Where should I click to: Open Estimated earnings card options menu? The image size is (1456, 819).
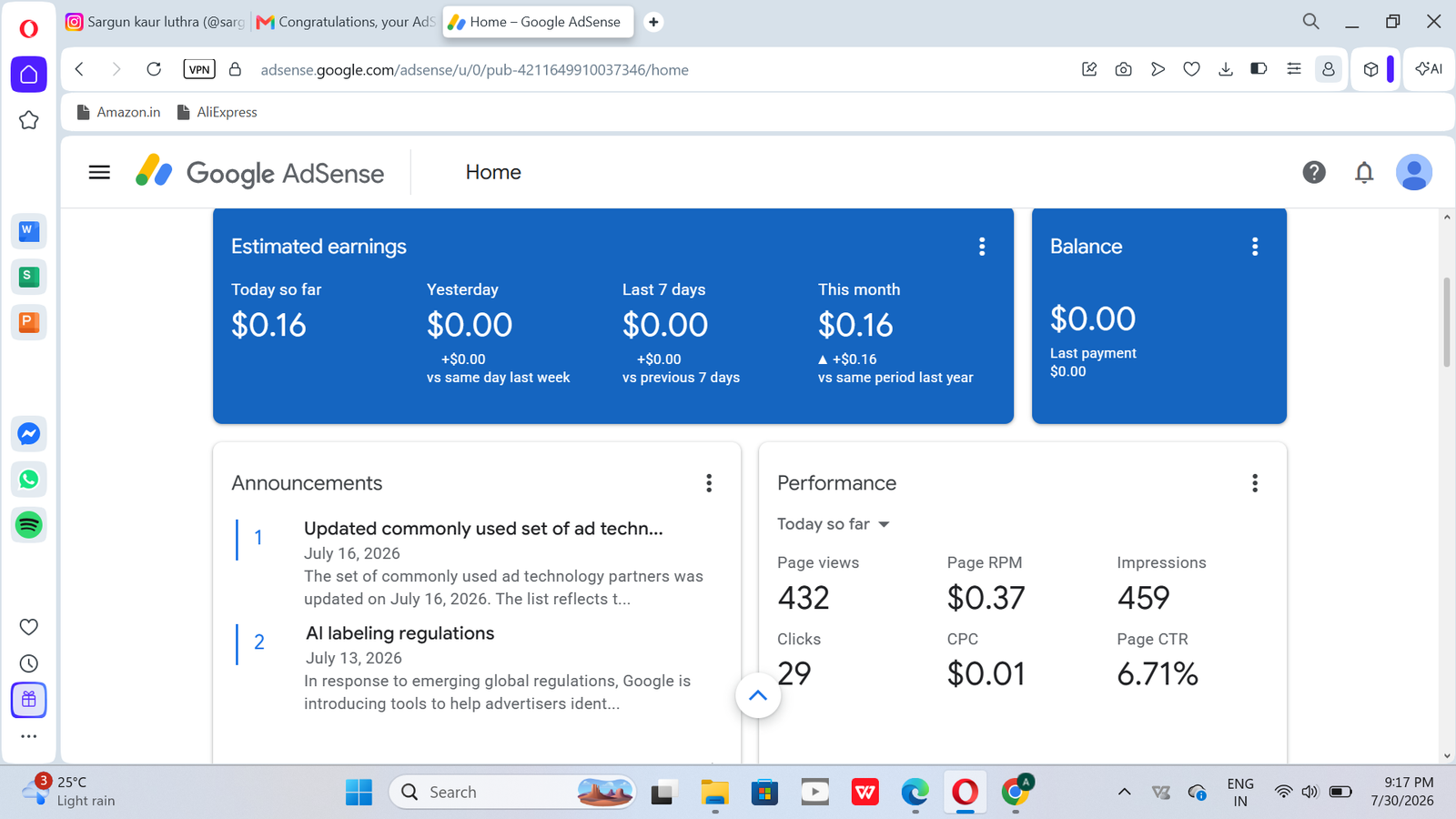coord(982,247)
